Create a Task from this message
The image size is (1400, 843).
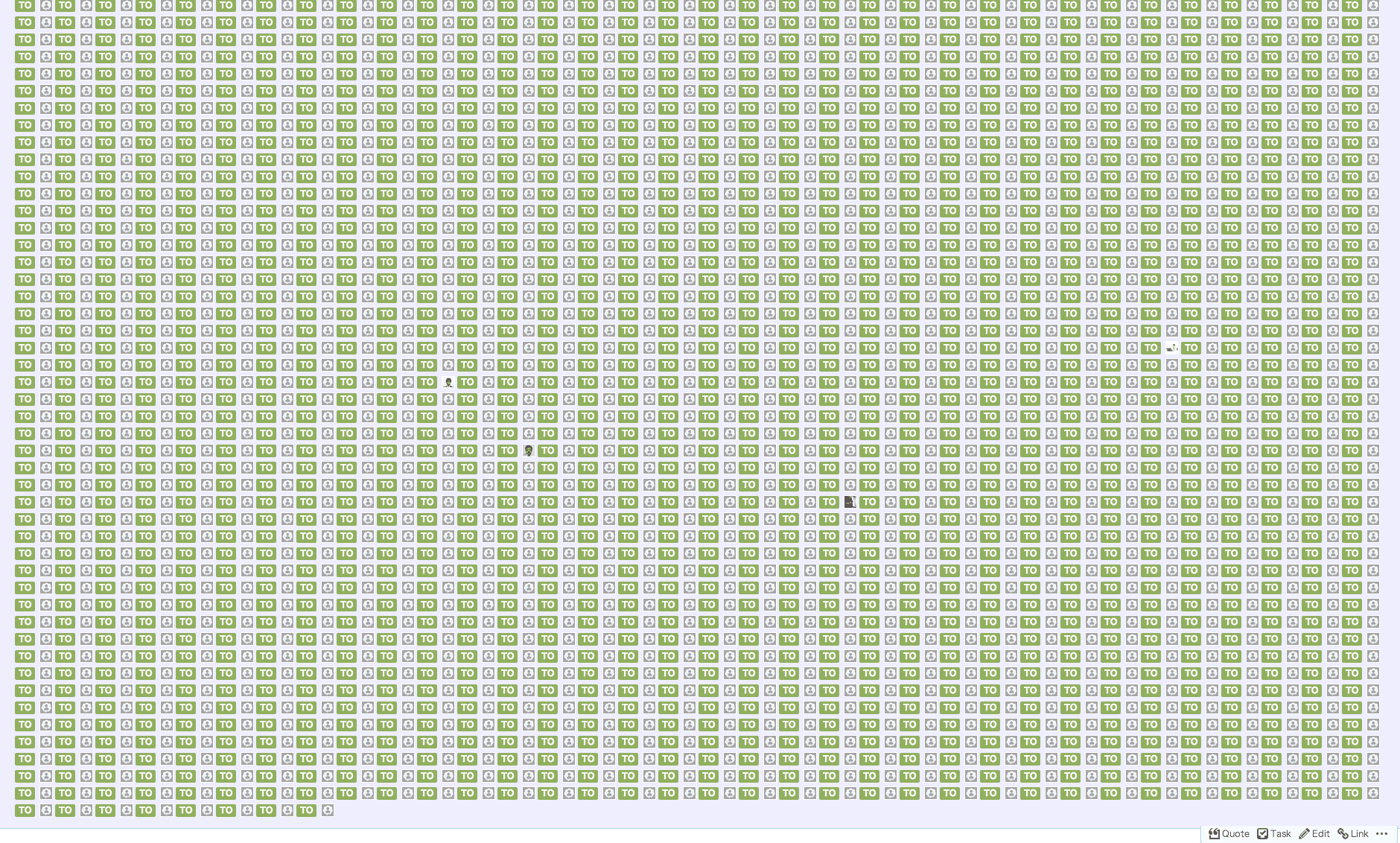click(1274, 833)
